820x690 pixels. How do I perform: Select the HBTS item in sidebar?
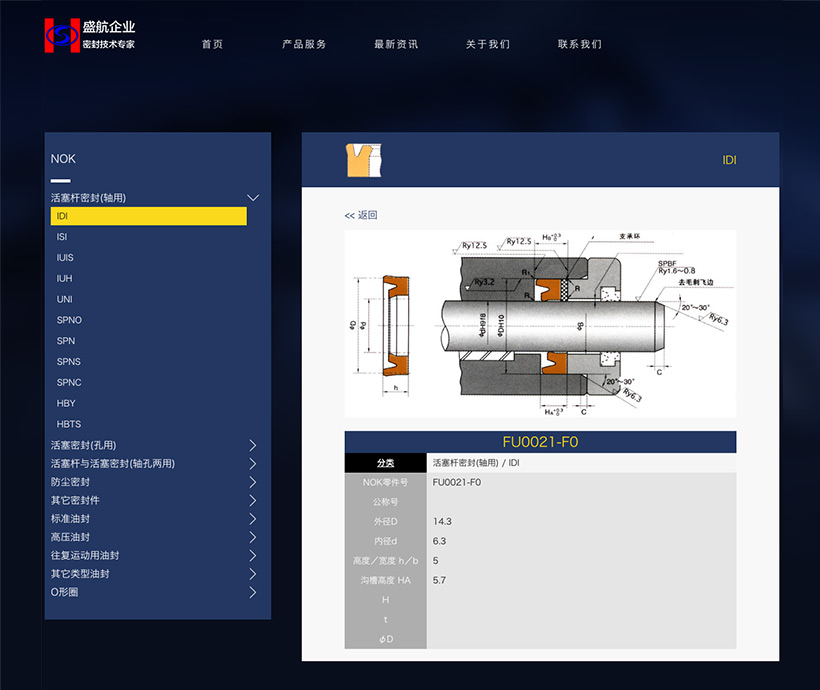tap(69, 424)
